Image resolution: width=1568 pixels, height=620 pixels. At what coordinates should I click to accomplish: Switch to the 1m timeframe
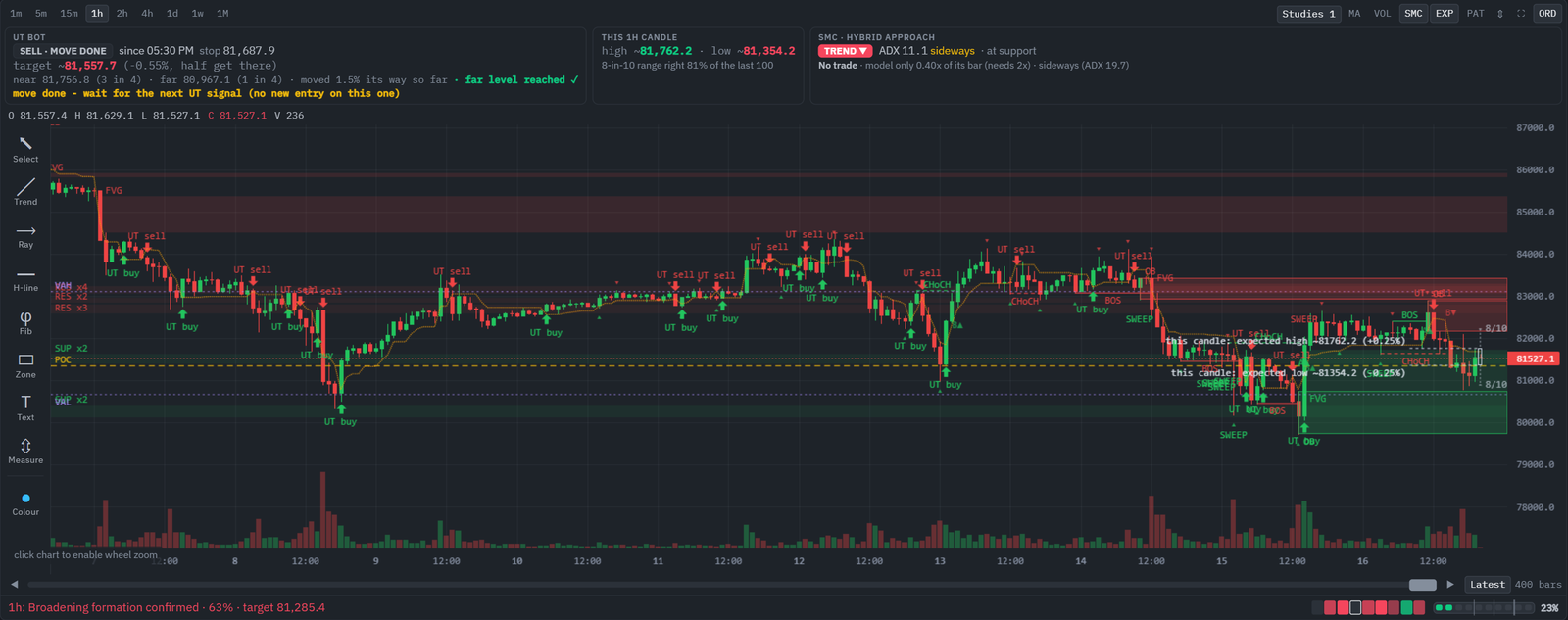coord(16,14)
